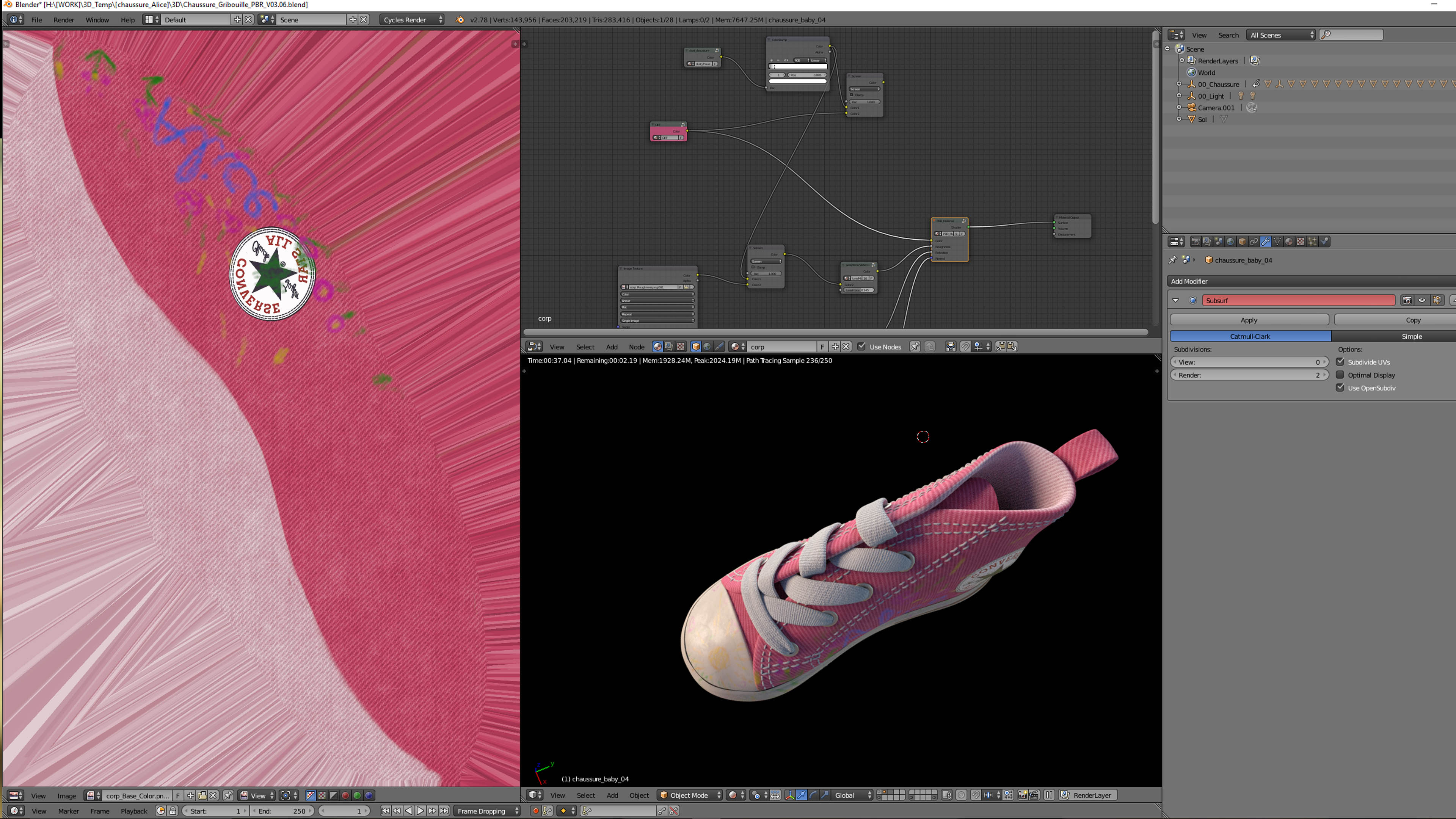Screen dimensions: 1456x819
Task: Open the Window menu
Action: pyautogui.click(x=97, y=19)
